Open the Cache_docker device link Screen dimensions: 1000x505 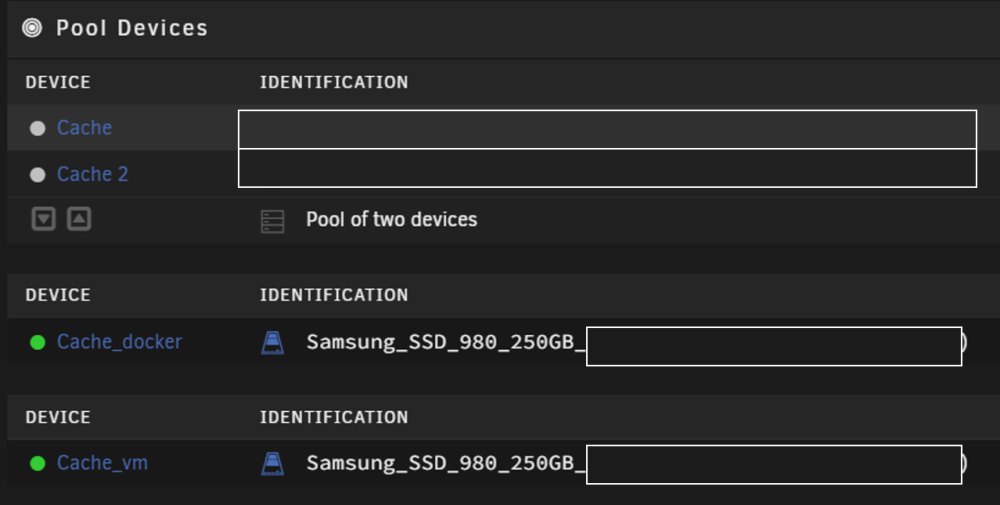pos(119,342)
